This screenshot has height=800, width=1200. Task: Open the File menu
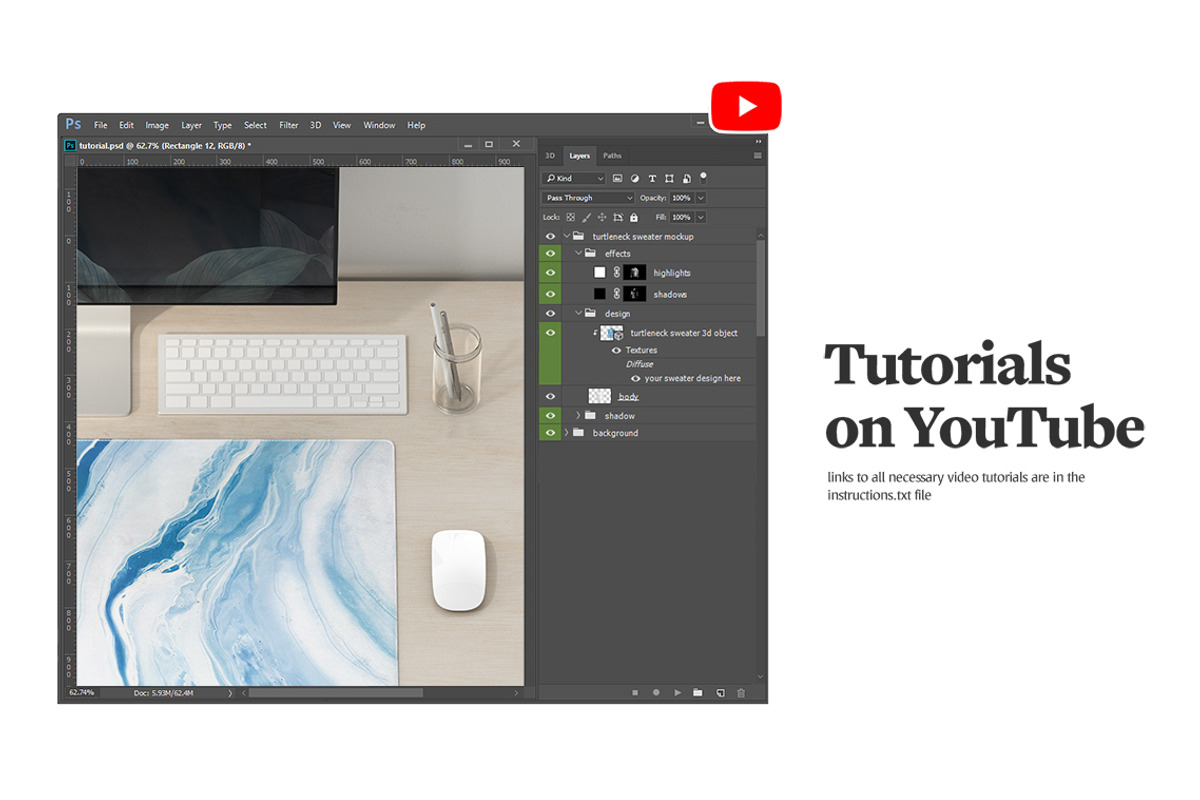pos(101,125)
